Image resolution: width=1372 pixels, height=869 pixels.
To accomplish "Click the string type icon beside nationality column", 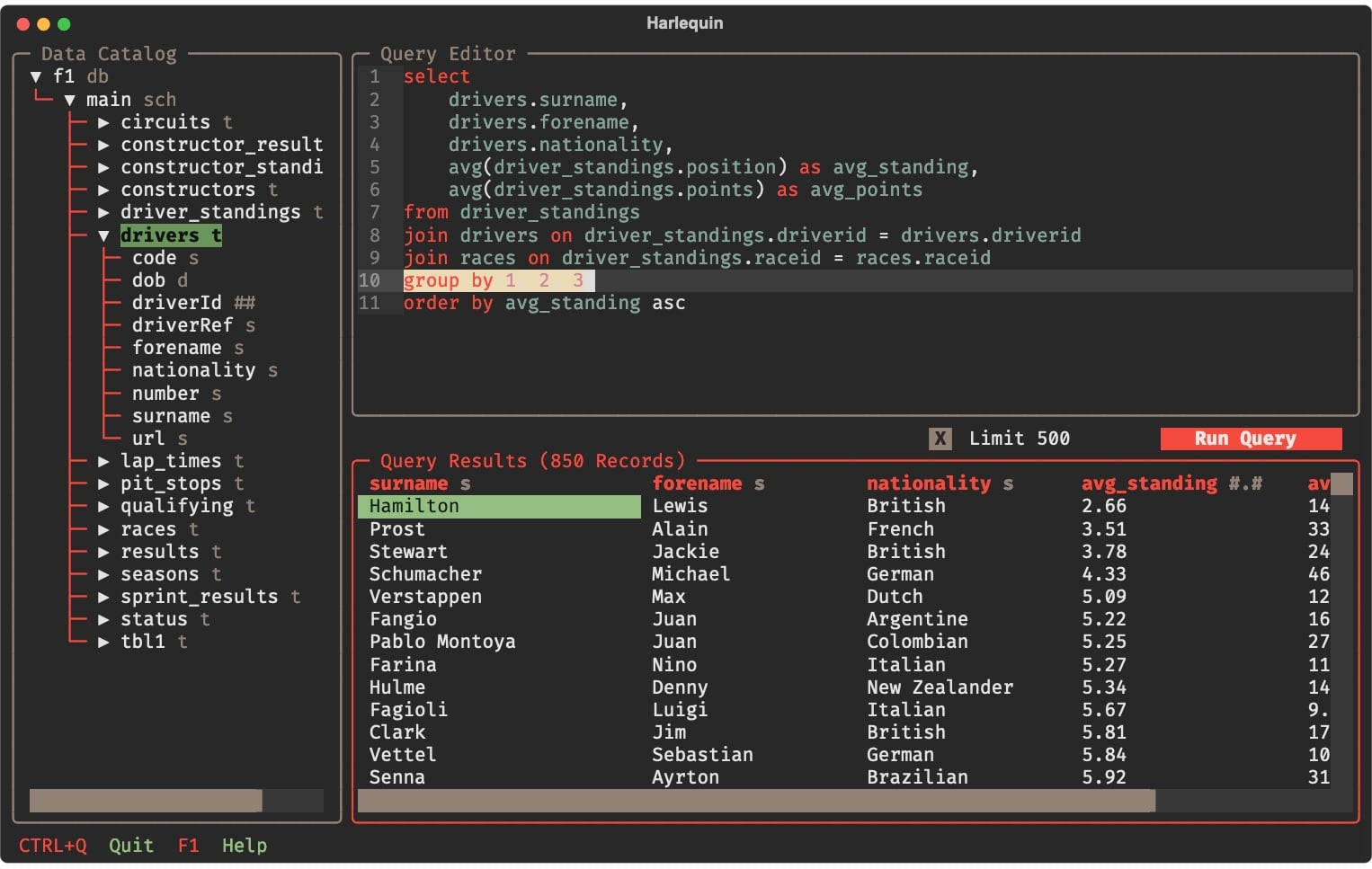I will tap(272, 370).
